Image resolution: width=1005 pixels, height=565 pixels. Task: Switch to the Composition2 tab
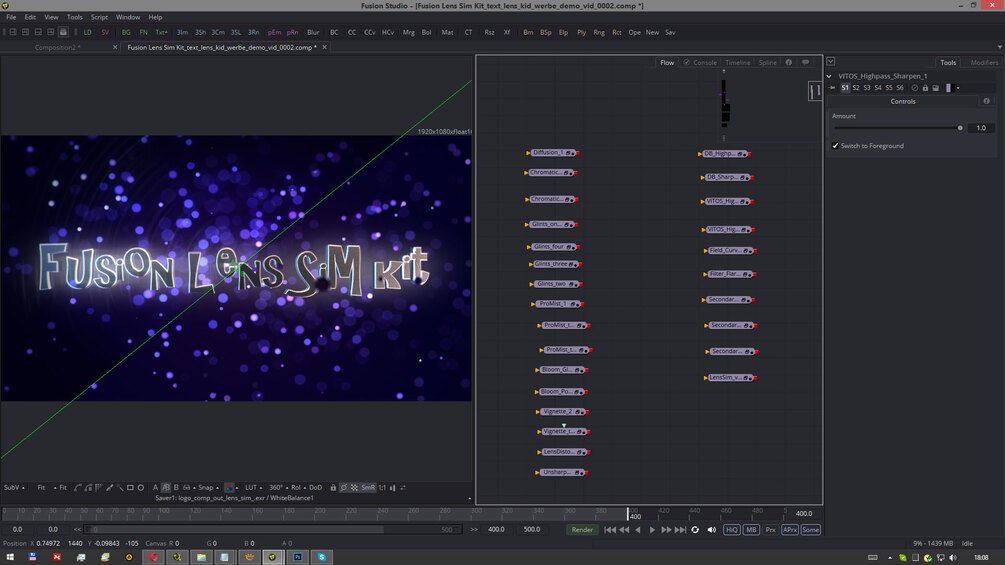coord(58,47)
